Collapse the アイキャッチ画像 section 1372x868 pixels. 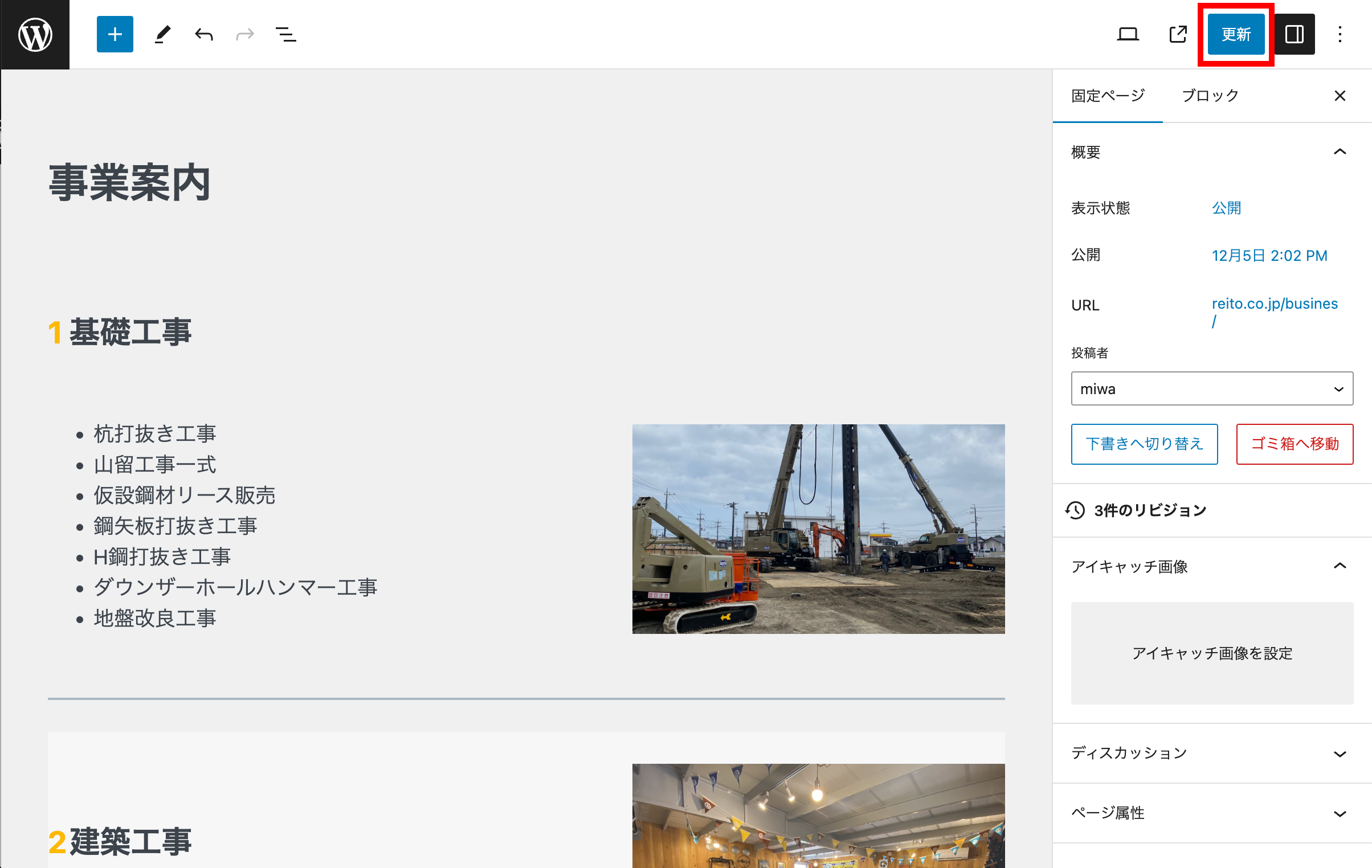(1340, 566)
